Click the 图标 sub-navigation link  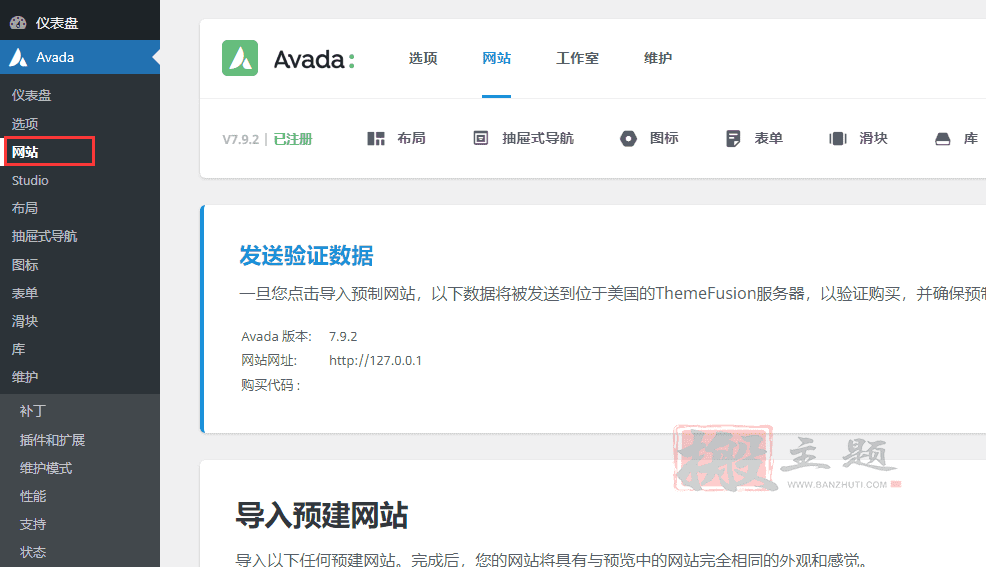click(x=664, y=138)
